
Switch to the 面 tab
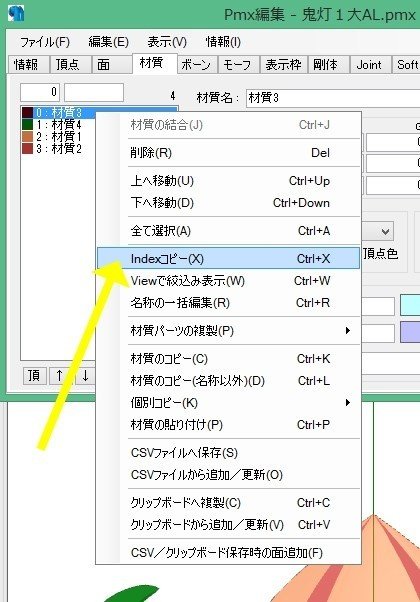pyautogui.click(x=112, y=64)
